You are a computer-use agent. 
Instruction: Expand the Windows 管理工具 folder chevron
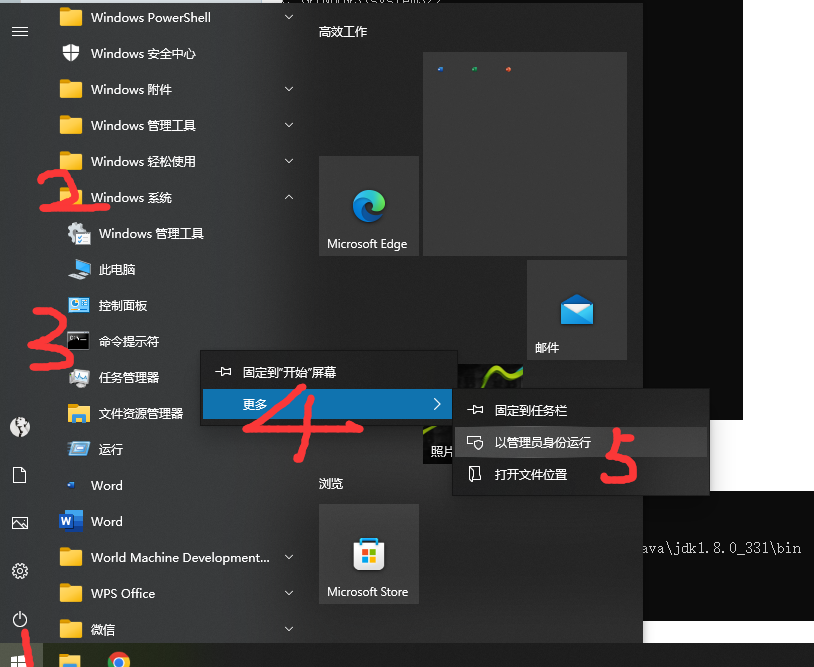(x=289, y=125)
